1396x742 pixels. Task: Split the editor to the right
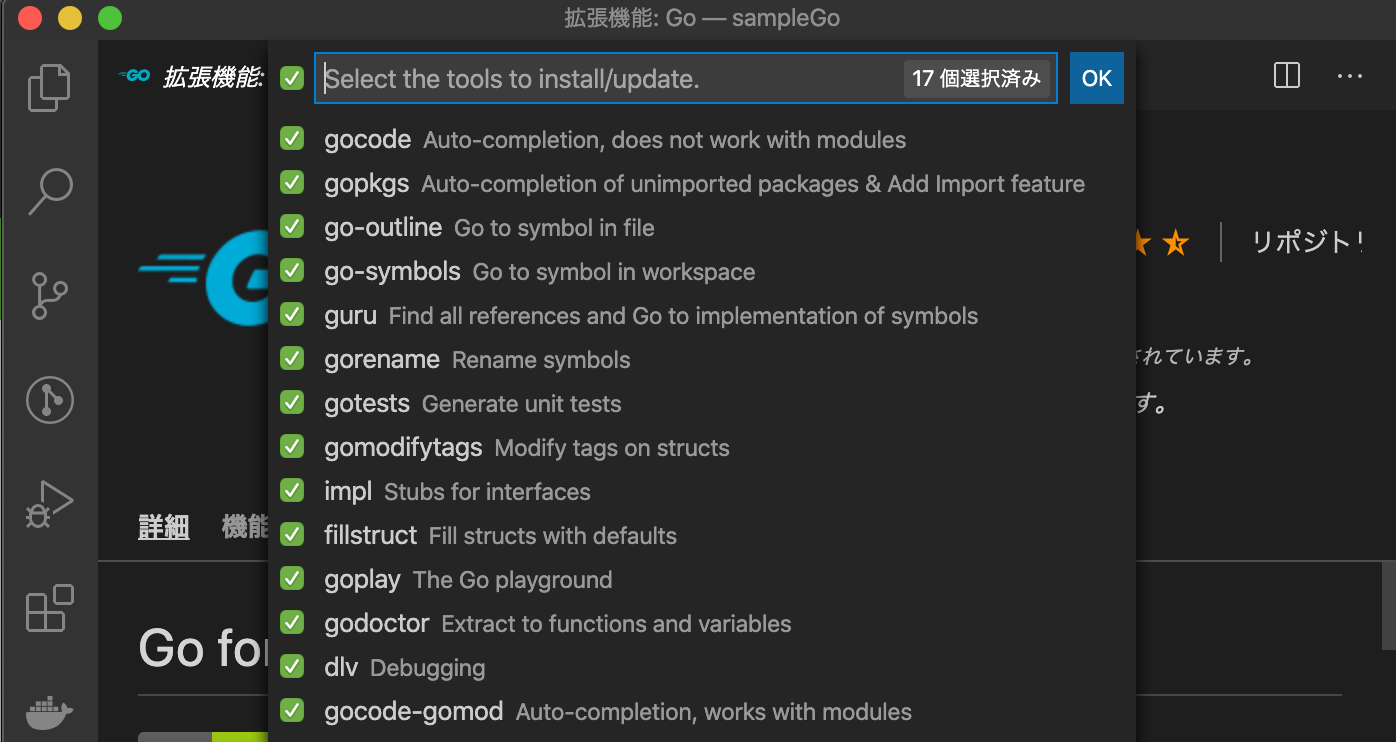tap(1287, 76)
